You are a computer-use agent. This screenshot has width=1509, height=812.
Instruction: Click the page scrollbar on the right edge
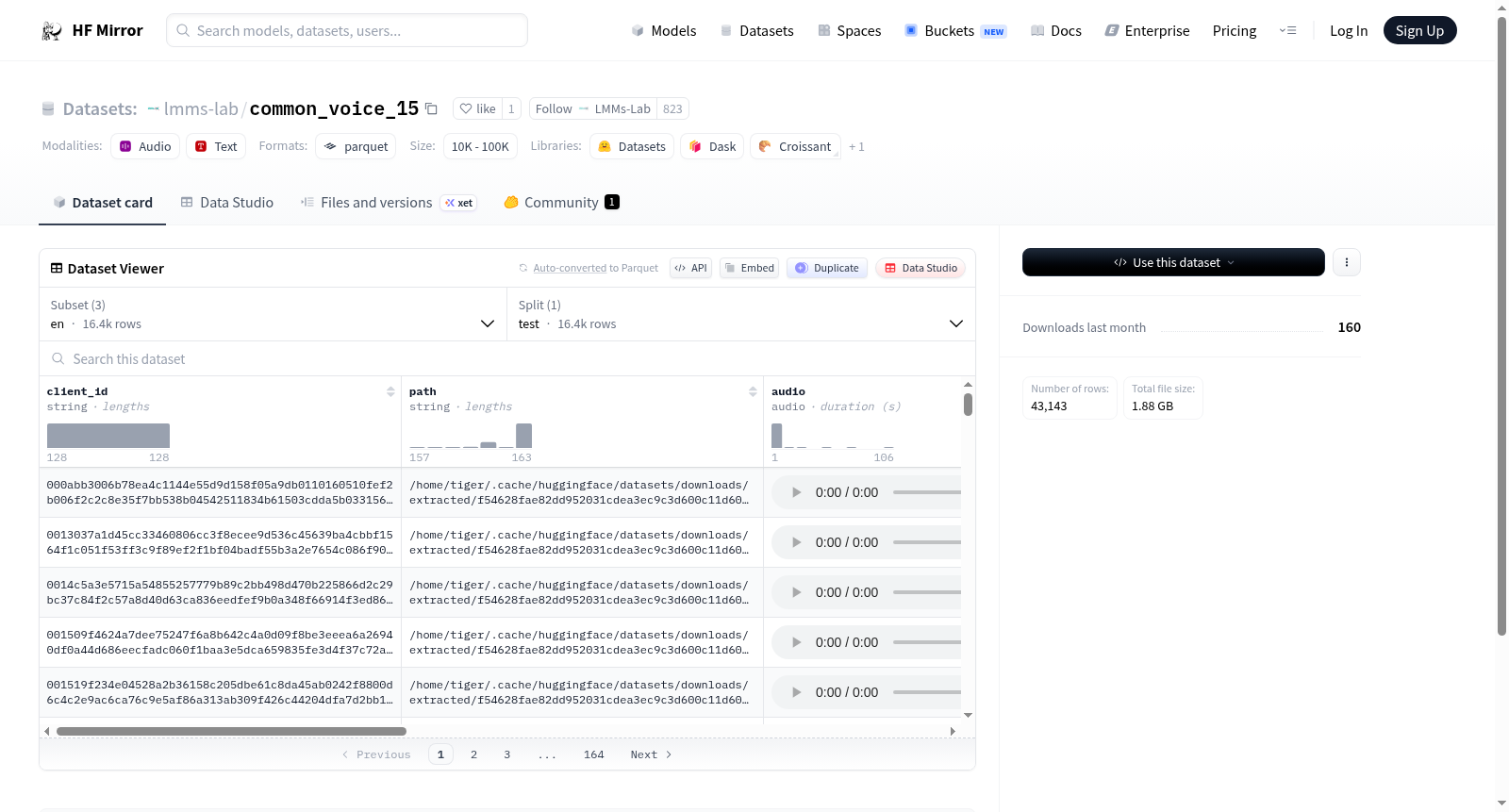(1501, 325)
